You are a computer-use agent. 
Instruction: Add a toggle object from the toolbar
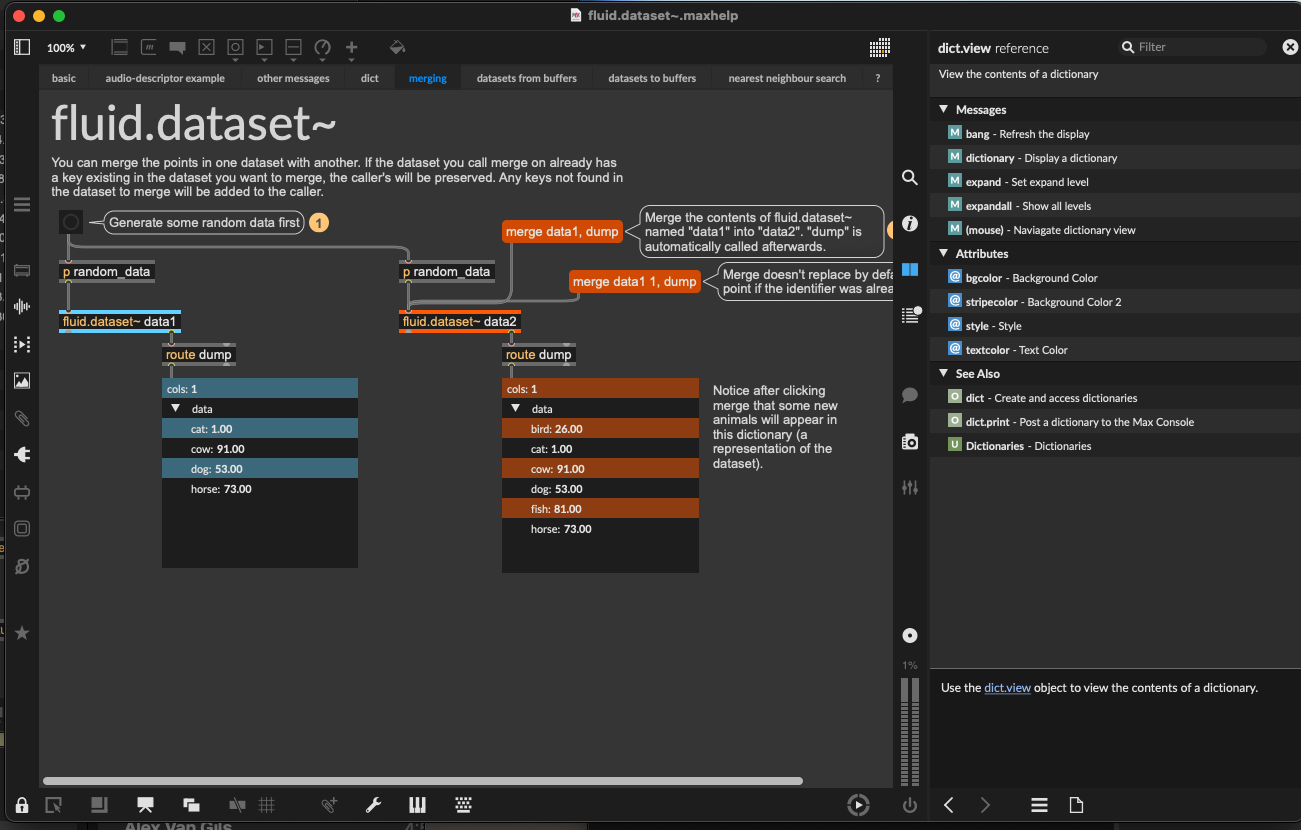(206, 47)
